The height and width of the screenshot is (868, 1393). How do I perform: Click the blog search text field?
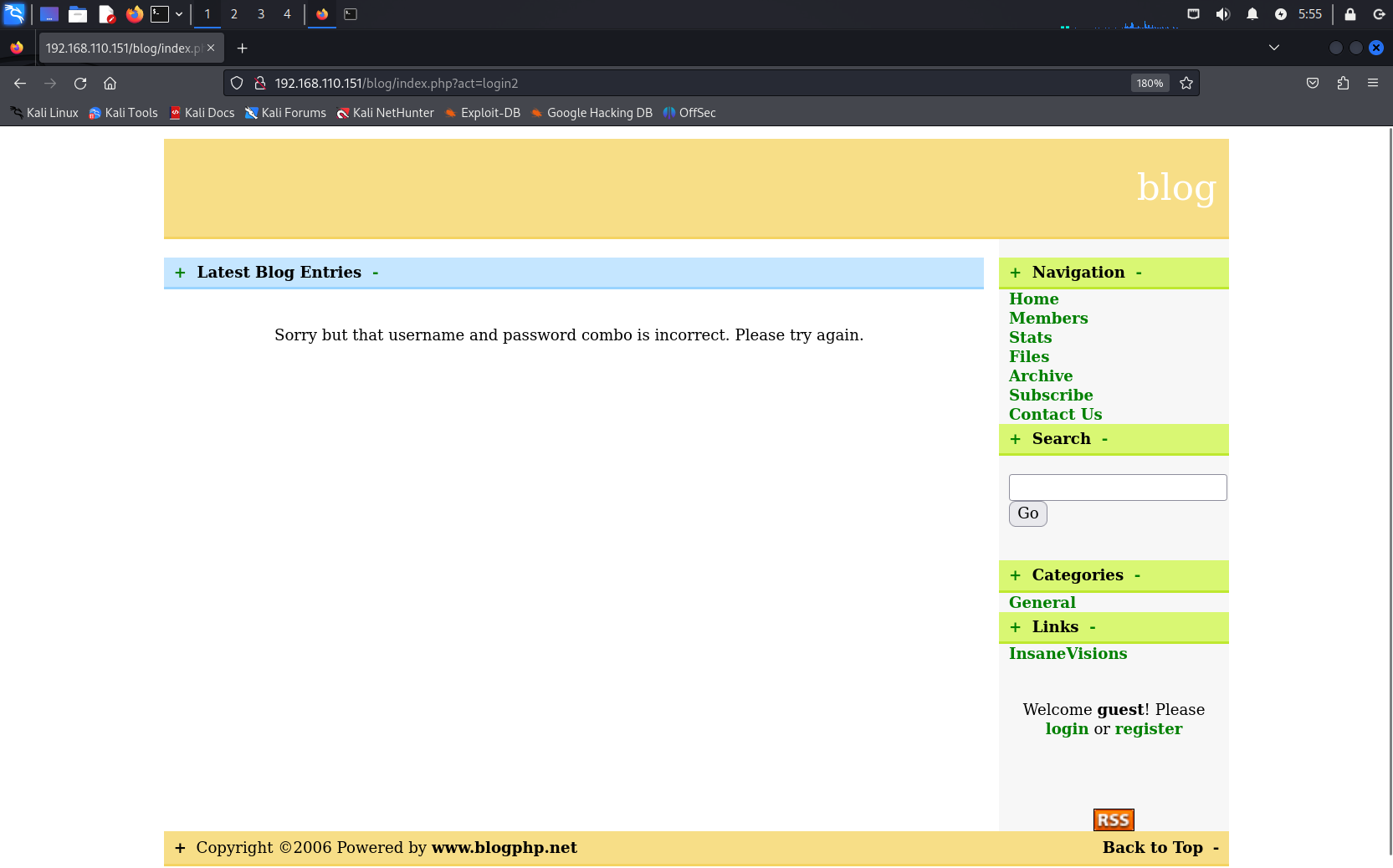pyautogui.click(x=1118, y=488)
